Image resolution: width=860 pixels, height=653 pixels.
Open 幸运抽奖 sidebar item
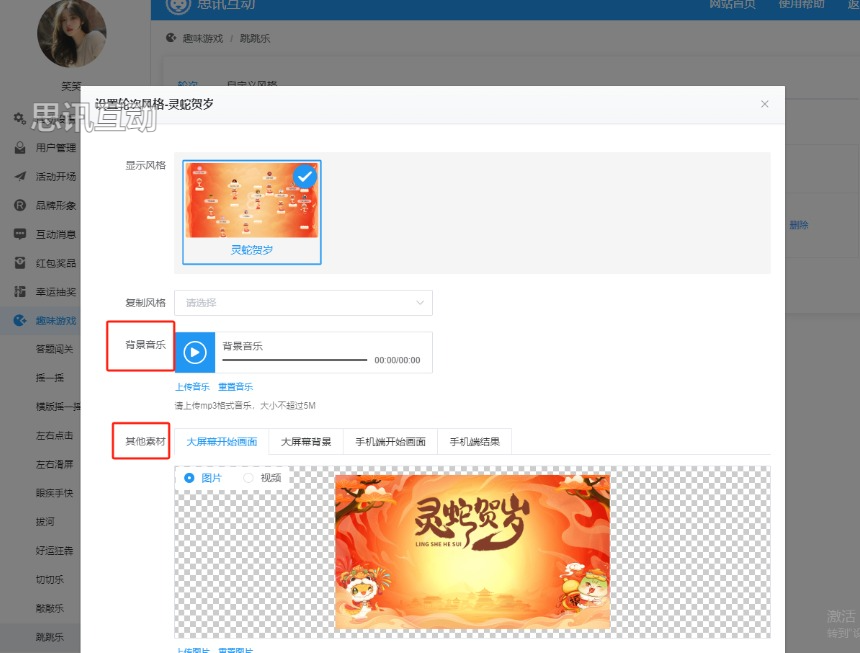pos(55,292)
